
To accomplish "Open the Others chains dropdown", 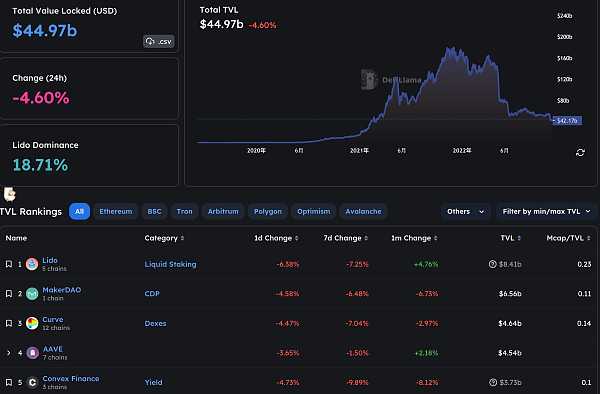I will coord(465,212).
